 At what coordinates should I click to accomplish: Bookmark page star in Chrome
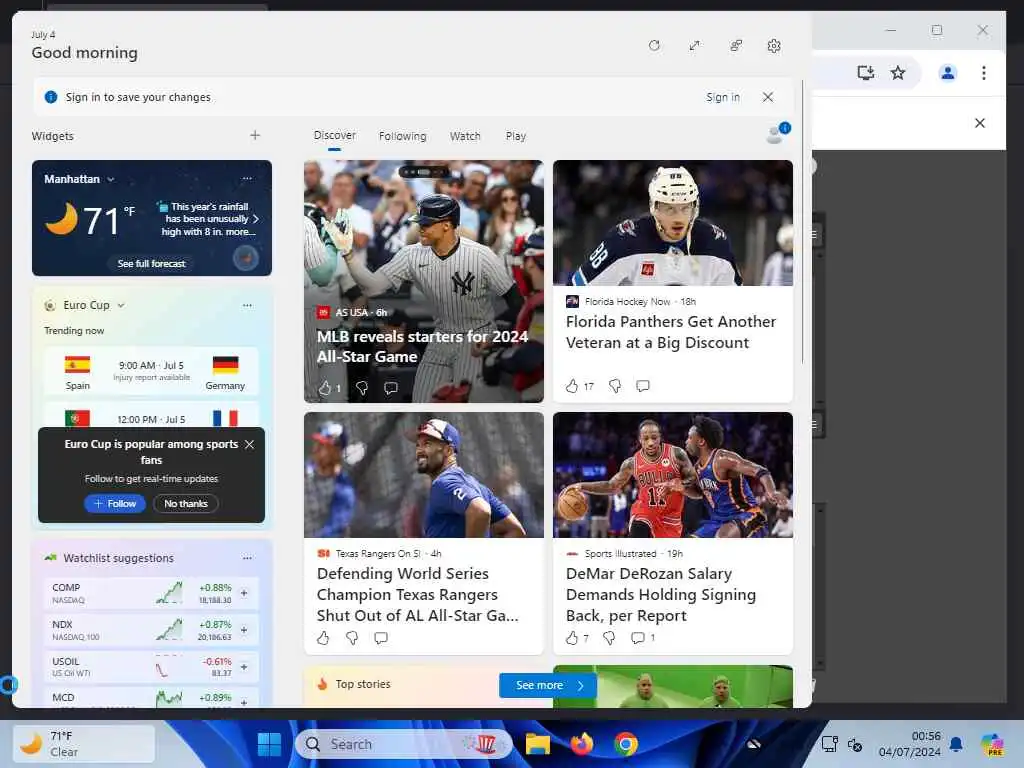pos(898,72)
